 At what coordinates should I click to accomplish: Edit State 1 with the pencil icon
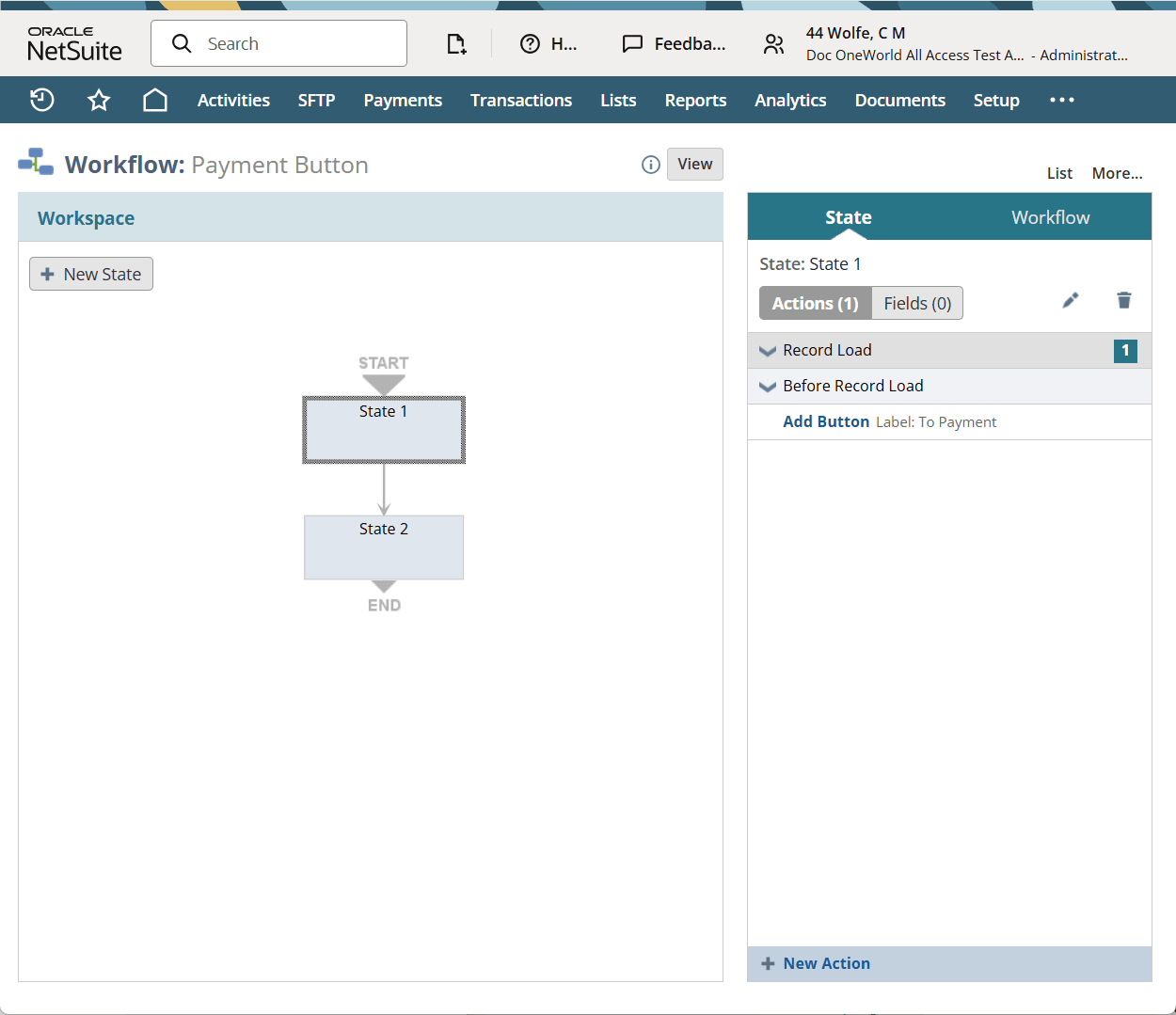coord(1071,301)
